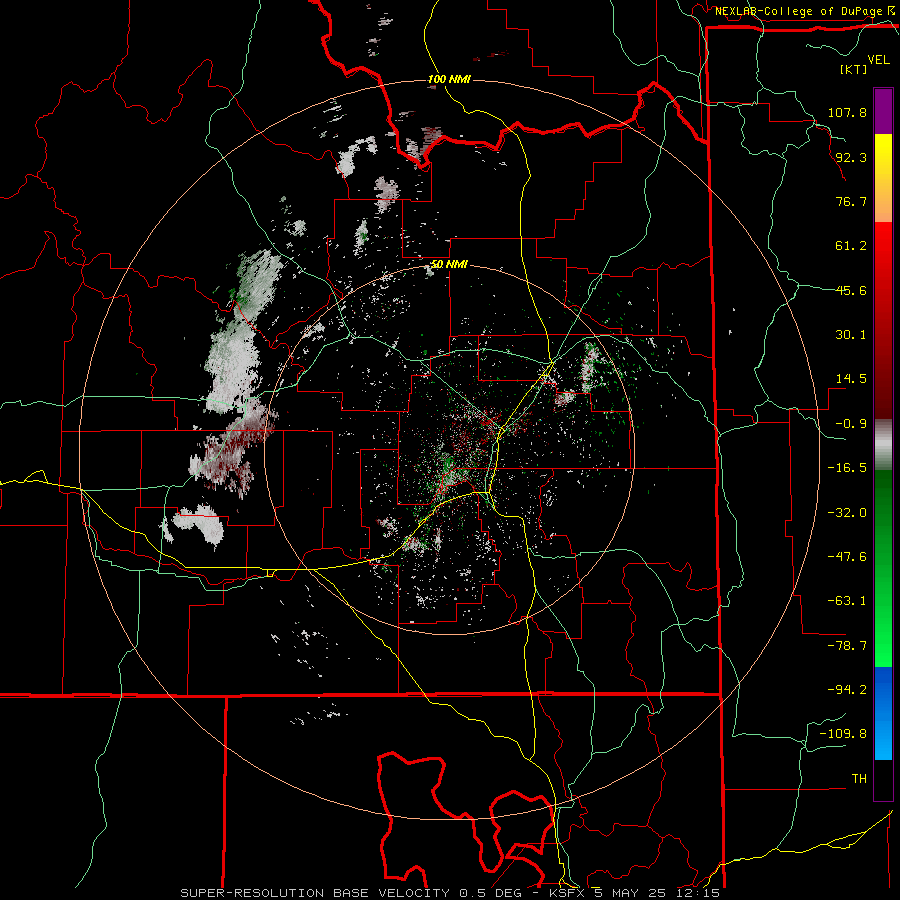The height and width of the screenshot is (900, 900).
Task: Select the 76.7 scale value
Action: [x=851, y=201]
